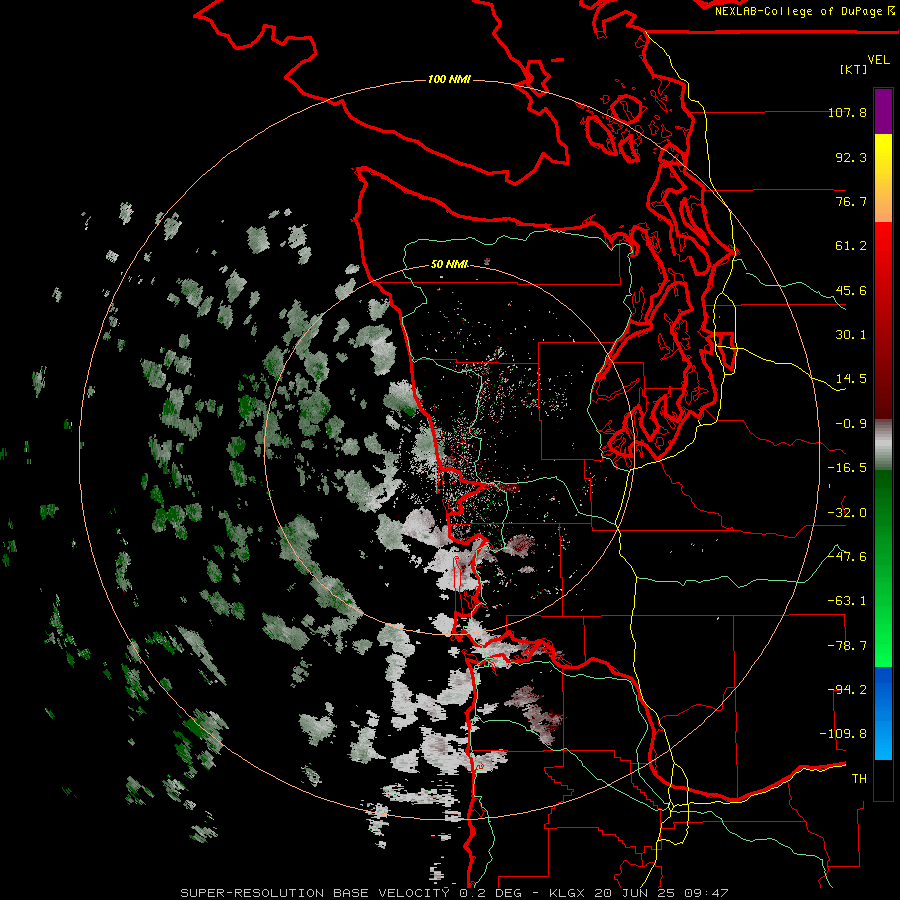Click the TH legend label

click(x=859, y=779)
